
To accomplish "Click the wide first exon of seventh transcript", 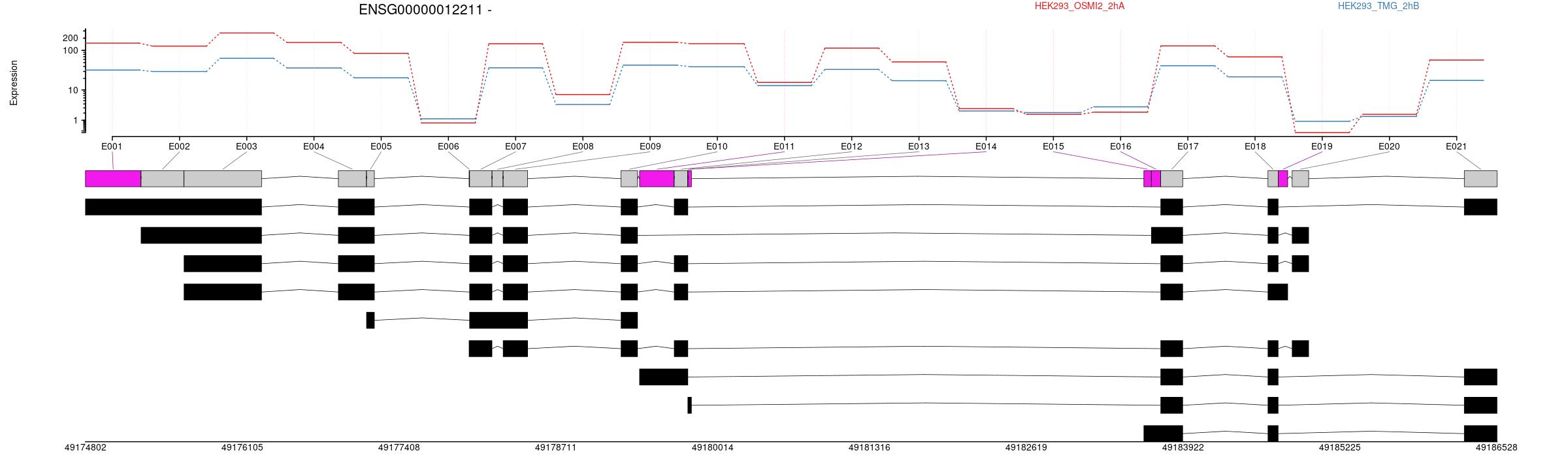I will [x=664, y=377].
